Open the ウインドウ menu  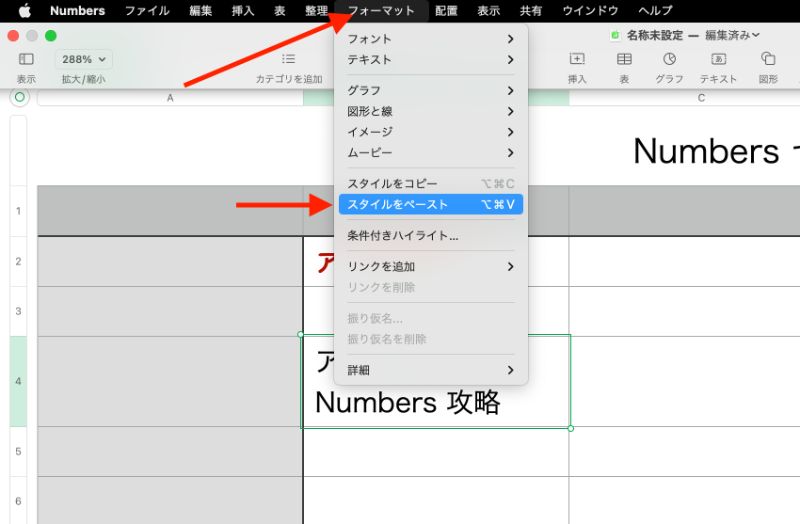590,10
